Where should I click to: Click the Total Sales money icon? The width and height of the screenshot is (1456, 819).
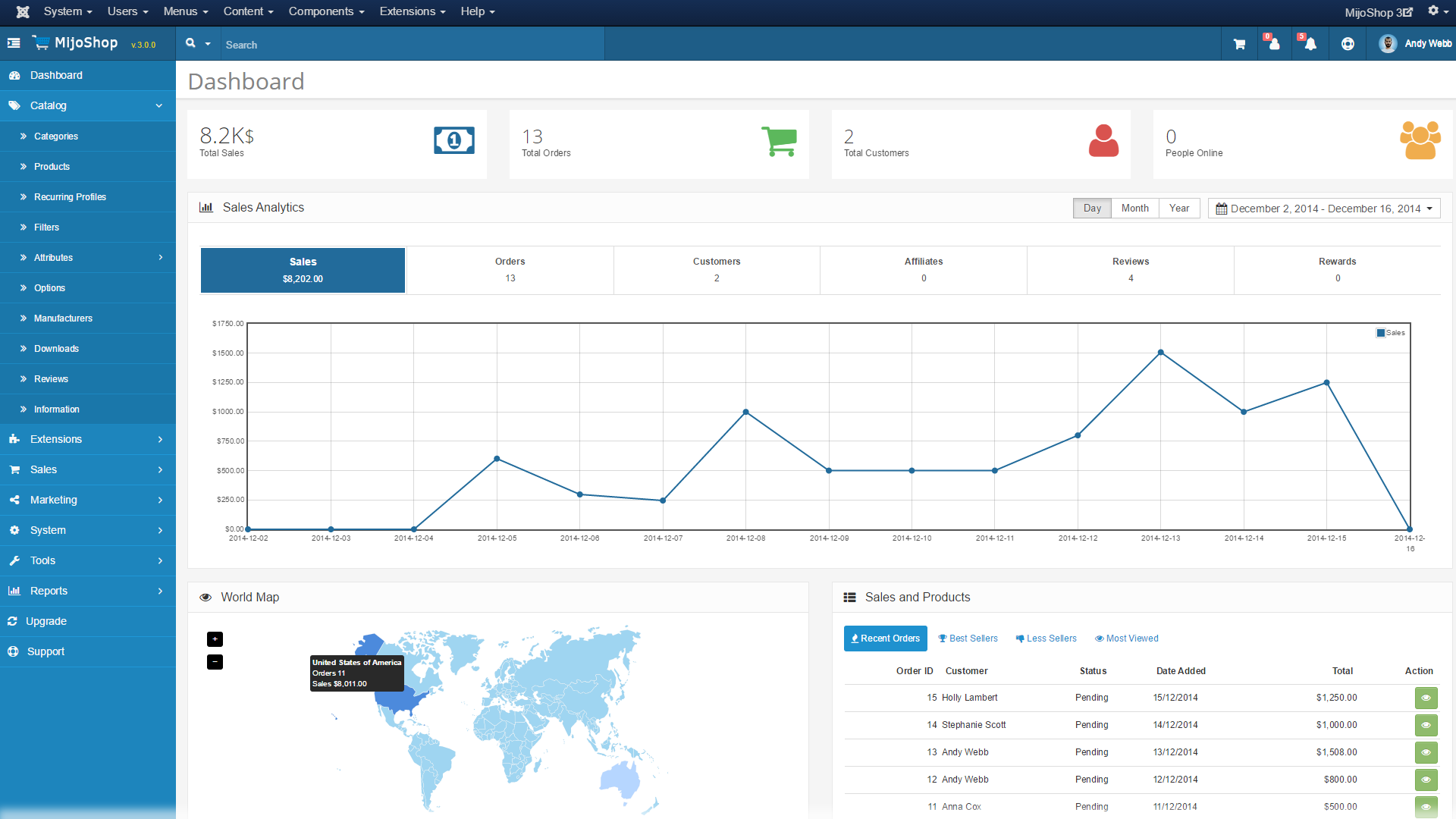coord(454,140)
